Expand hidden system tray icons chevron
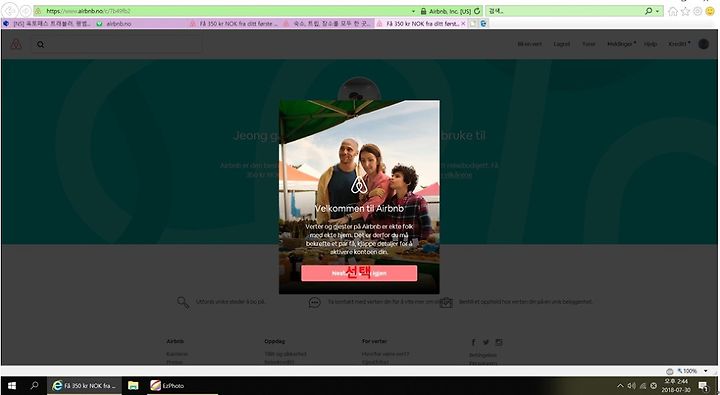The width and height of the screenshot is (720, 395). point(620,386)
